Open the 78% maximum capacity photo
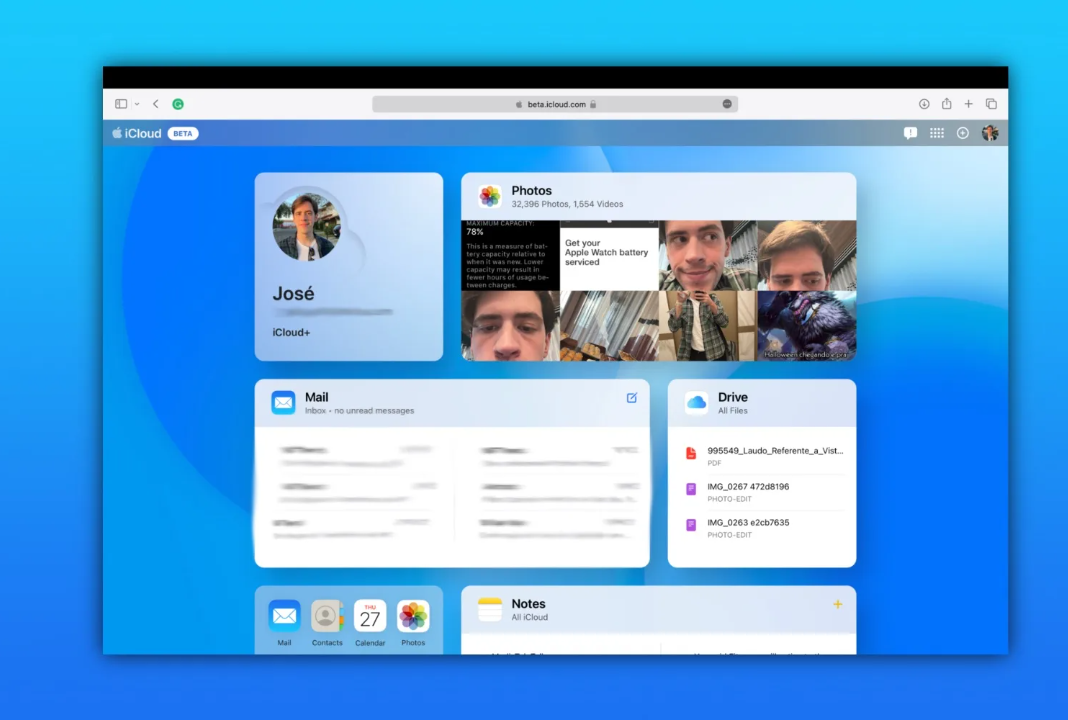Image resolution: width=1068 pixels, height=720 pixels. [510, 255]
